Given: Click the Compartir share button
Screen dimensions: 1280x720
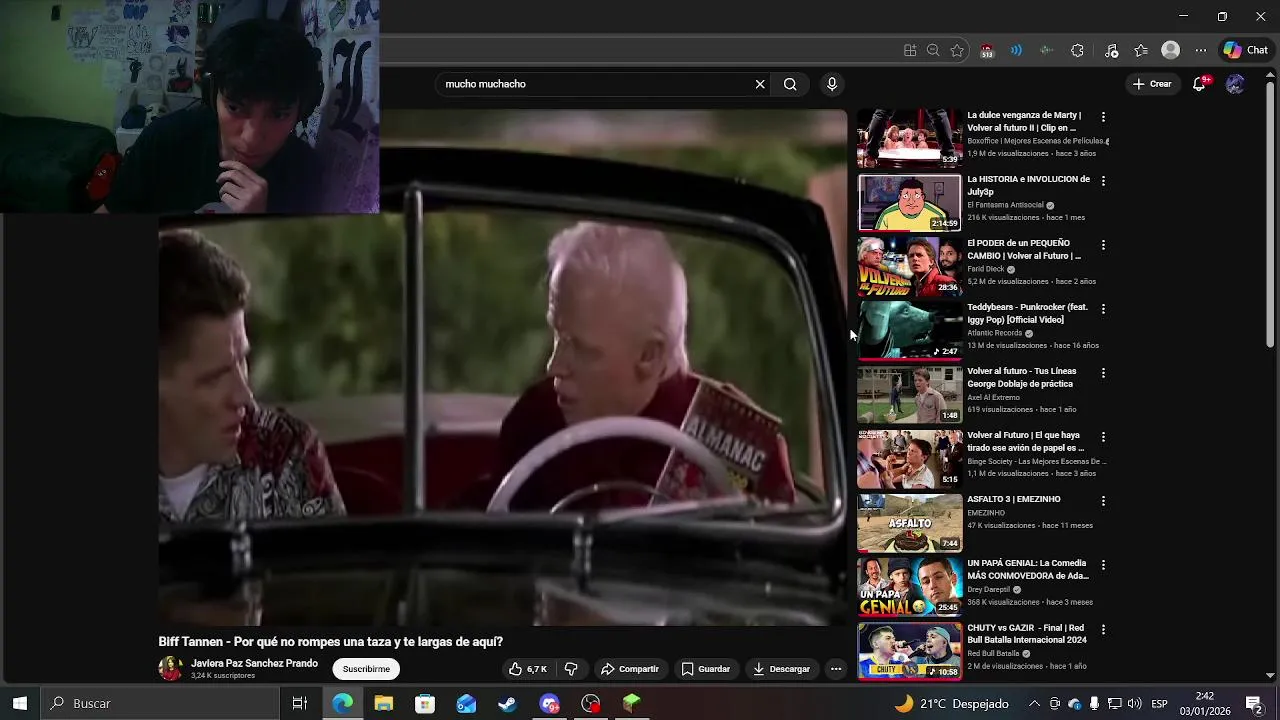Looking at the screenshot, I should [x=629, y=669].
